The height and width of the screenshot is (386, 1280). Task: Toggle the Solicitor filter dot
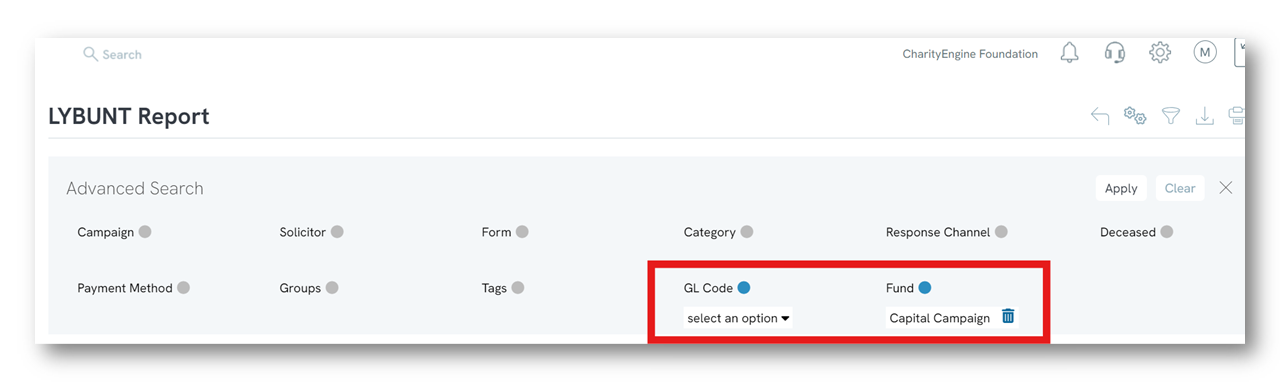click(337, 232)
